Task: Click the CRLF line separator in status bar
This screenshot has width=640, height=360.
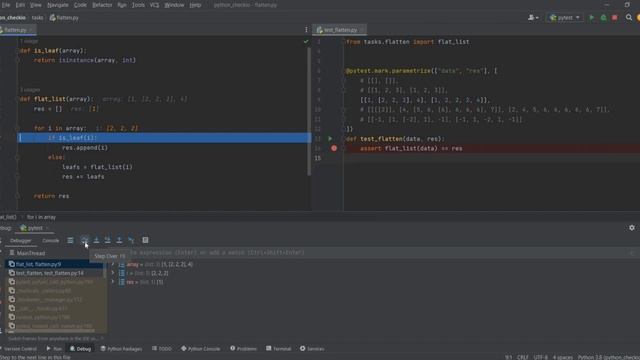Action: pyautogui.click(x=522, y=357)
